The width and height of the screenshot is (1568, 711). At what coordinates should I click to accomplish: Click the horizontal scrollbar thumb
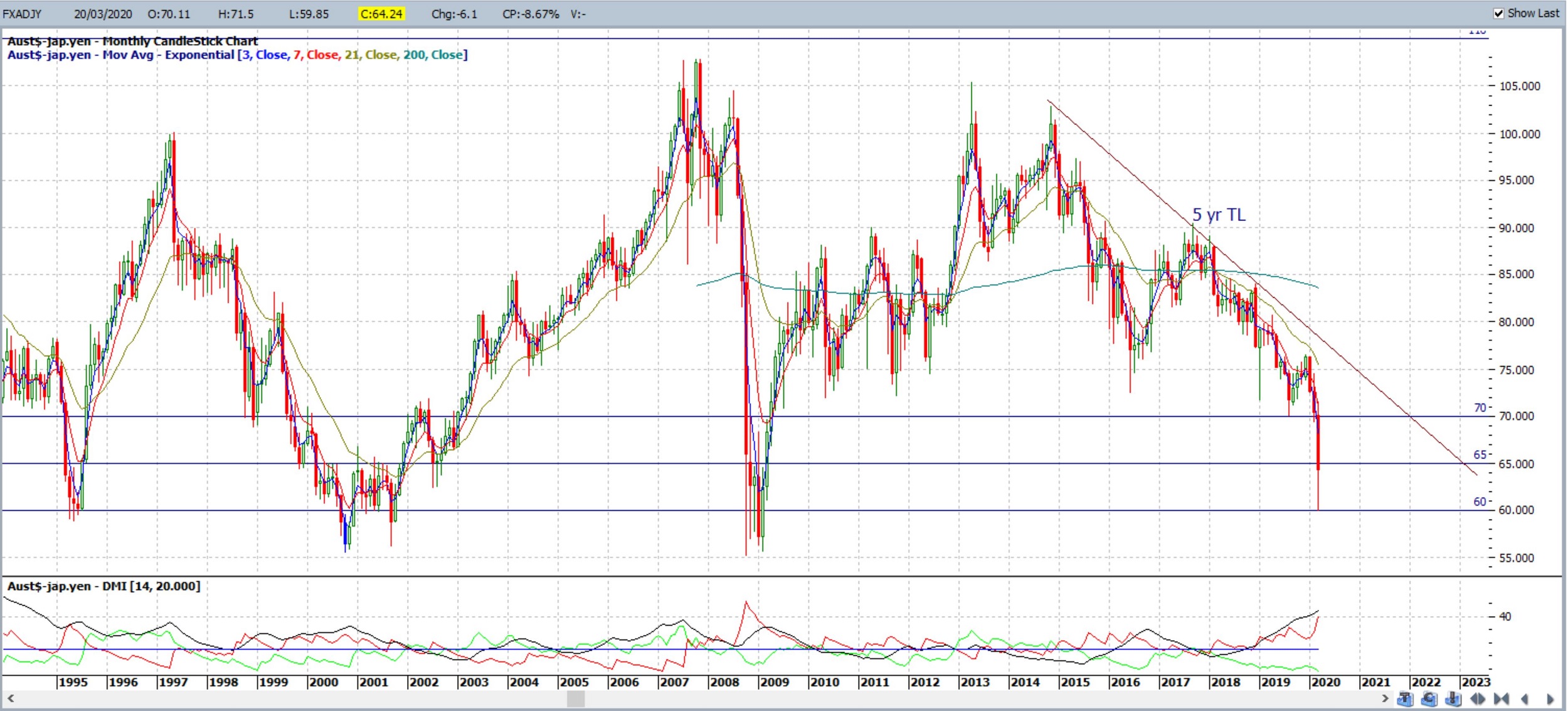point(576,698)
